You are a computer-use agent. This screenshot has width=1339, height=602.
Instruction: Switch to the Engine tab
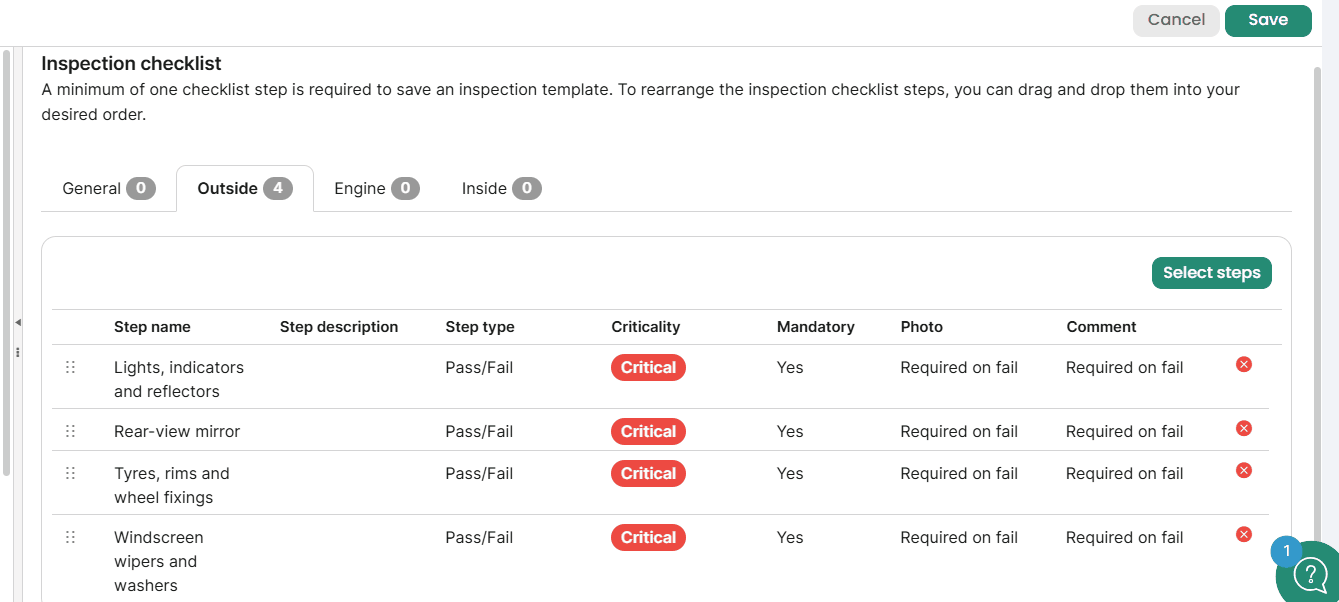[x=375, y=188]
